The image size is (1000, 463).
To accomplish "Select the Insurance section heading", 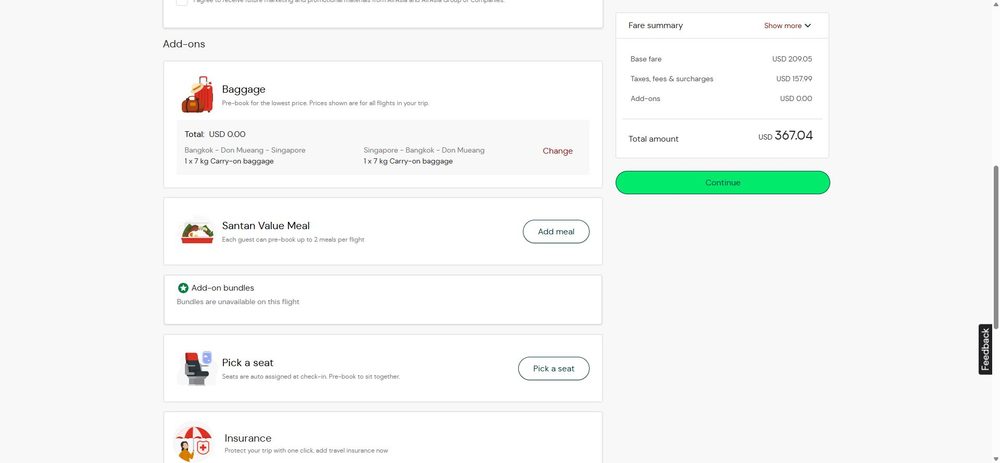I will 247,438.
